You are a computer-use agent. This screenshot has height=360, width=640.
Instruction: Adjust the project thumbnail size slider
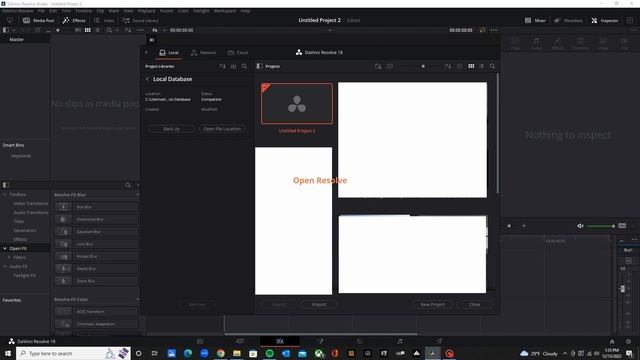pos(423,66)
